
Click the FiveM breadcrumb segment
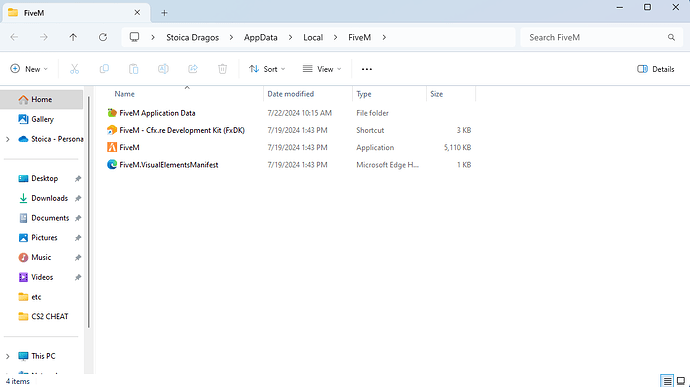pyautogui.click(x=360, y=37)
